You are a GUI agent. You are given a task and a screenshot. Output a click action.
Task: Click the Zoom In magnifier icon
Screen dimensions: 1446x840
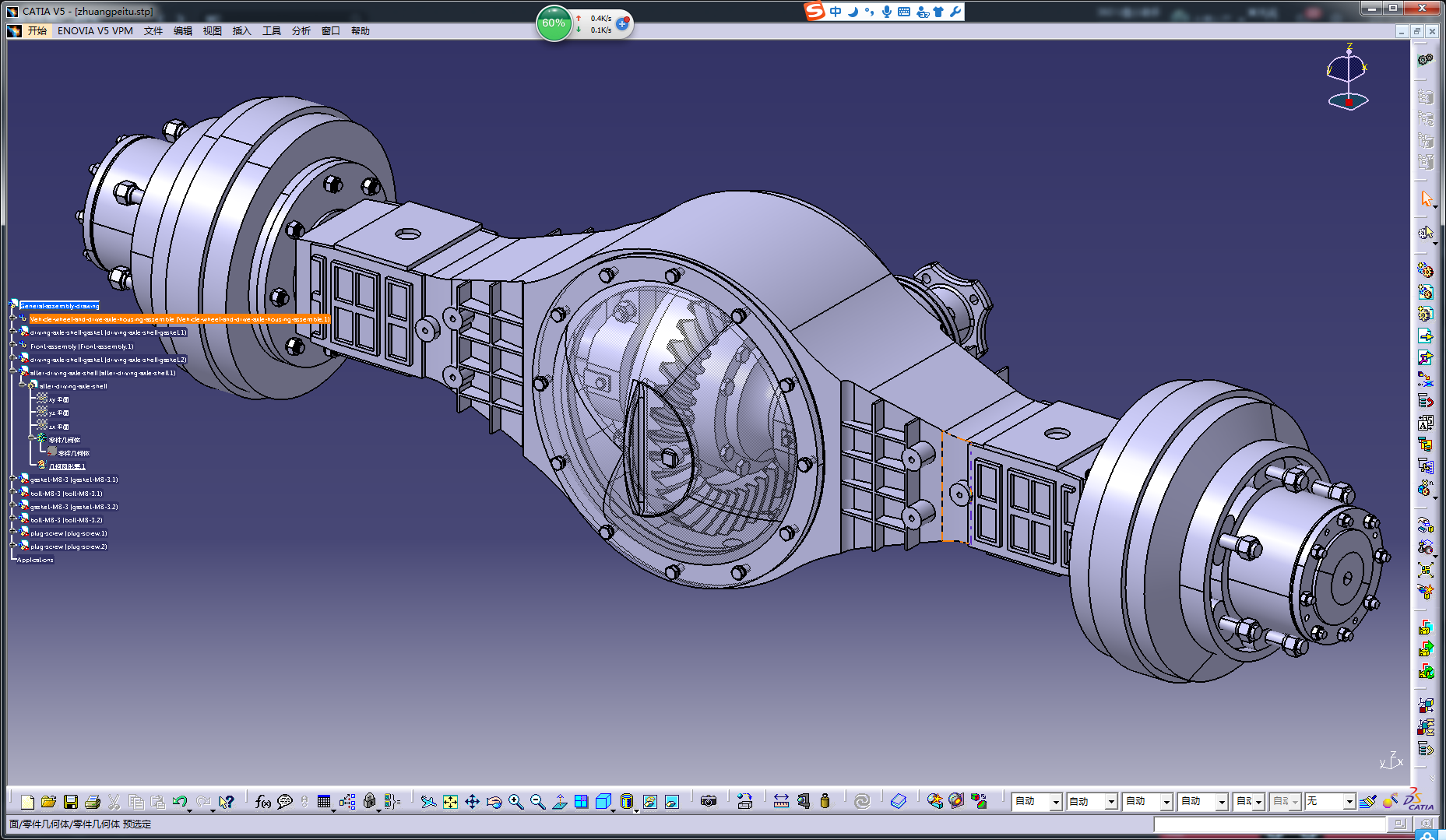[515, 801]
